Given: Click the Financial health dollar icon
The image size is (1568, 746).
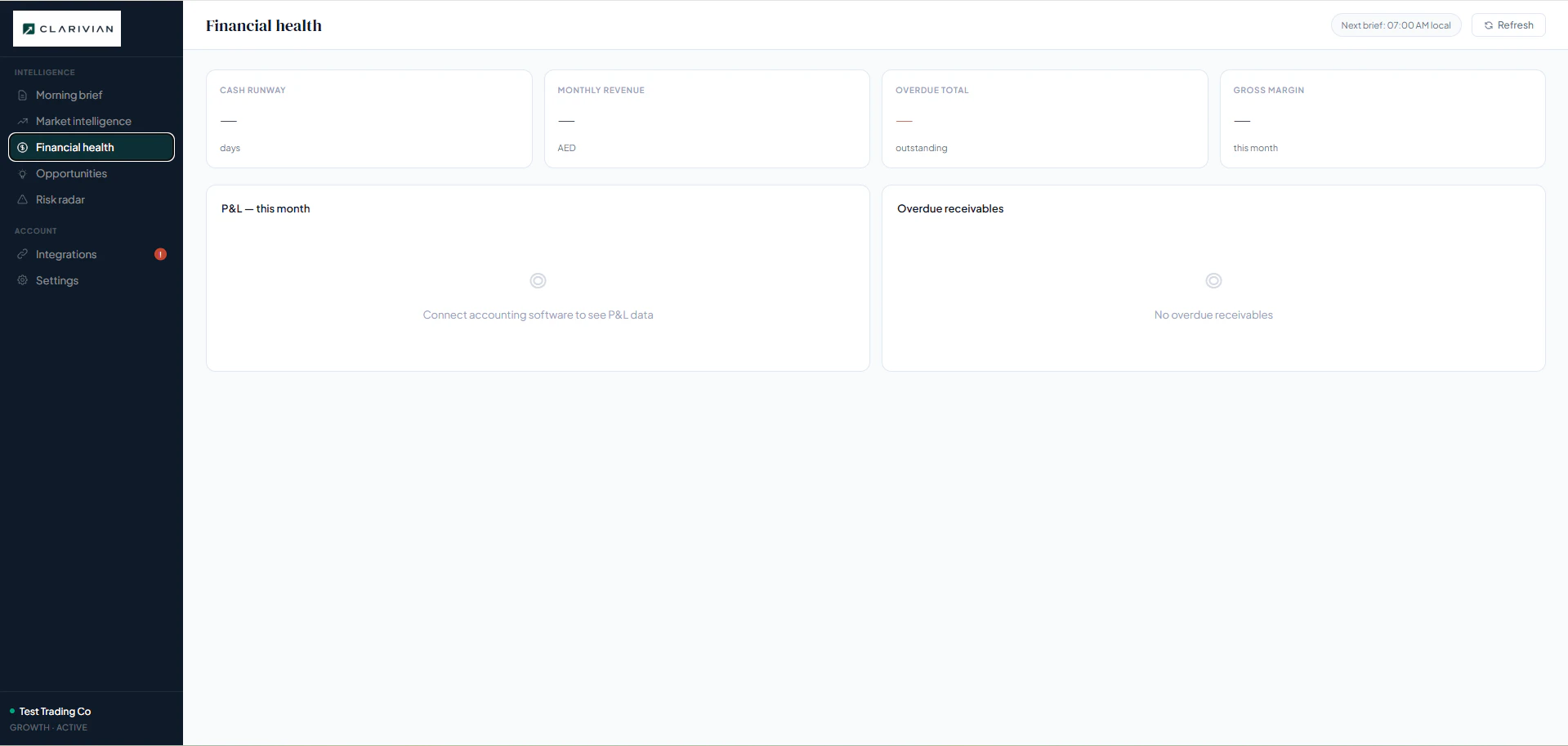Looking at the screenshot, I should tap(23, 148).
